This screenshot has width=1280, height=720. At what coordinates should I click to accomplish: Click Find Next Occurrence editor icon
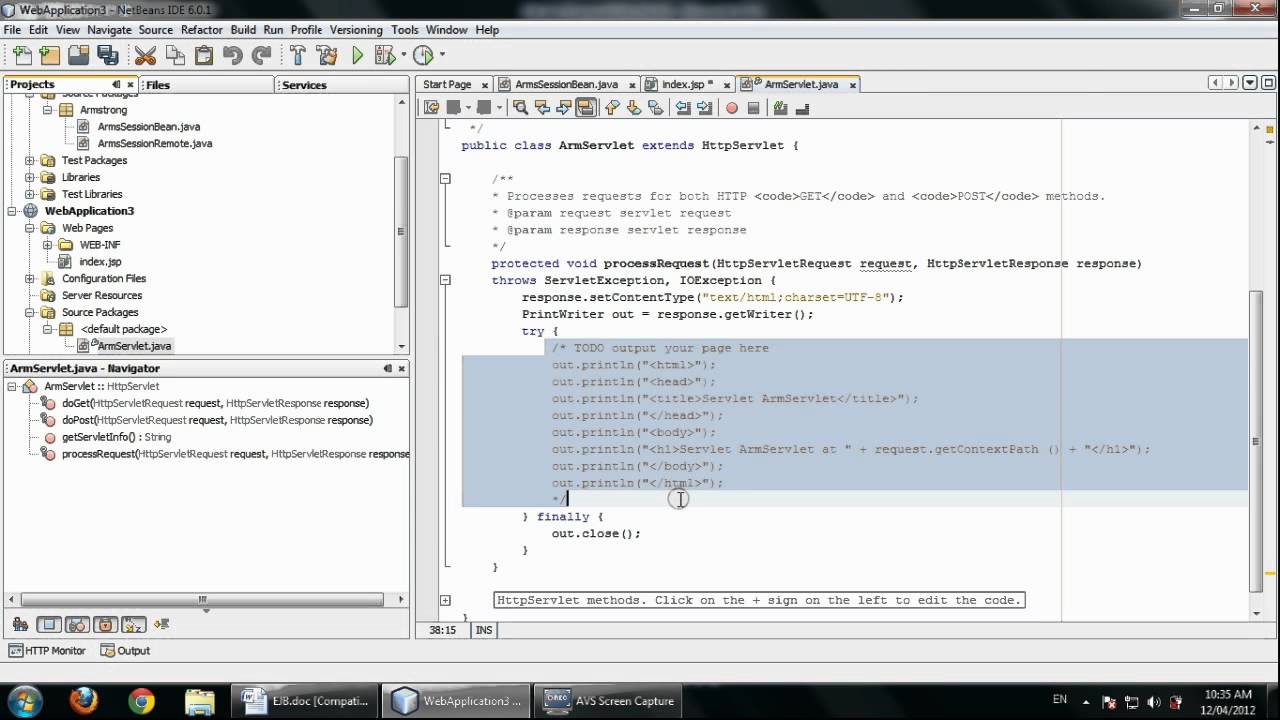[565, 107]
